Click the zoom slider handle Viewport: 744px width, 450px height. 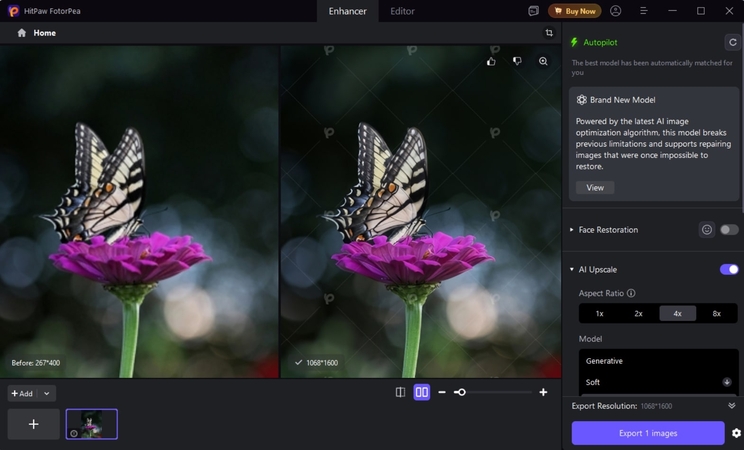[x=461, y=392]
